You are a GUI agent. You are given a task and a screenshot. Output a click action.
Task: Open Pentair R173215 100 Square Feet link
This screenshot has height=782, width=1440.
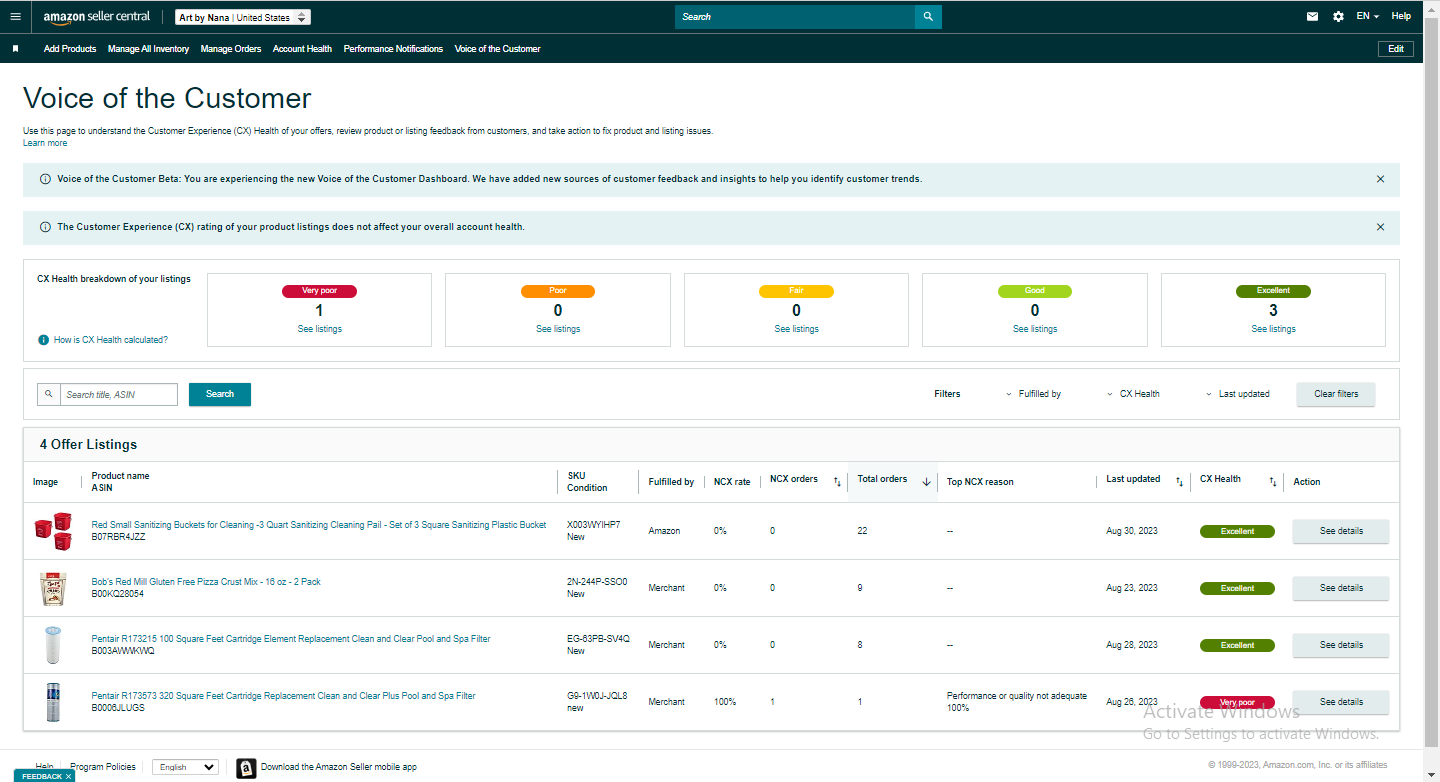[x=291, y=639]
